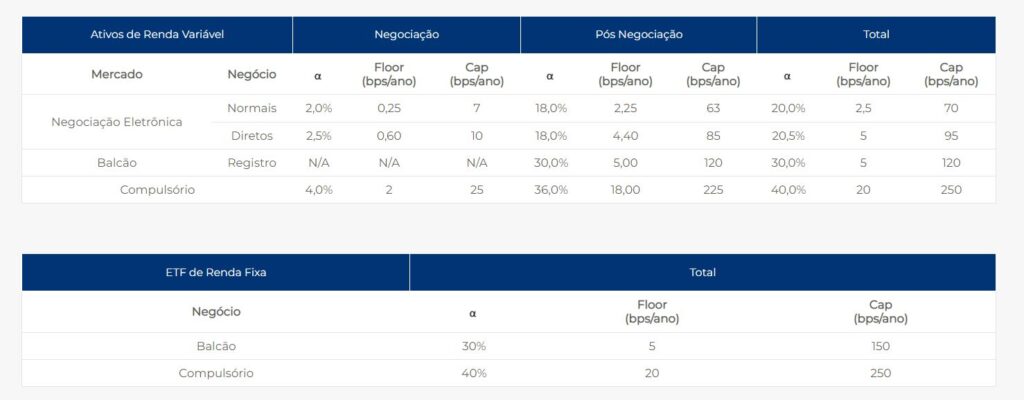Click the 36,0% Pós Negociação alpha value
The image size is (1024, 400).
[x=551, y=190]
